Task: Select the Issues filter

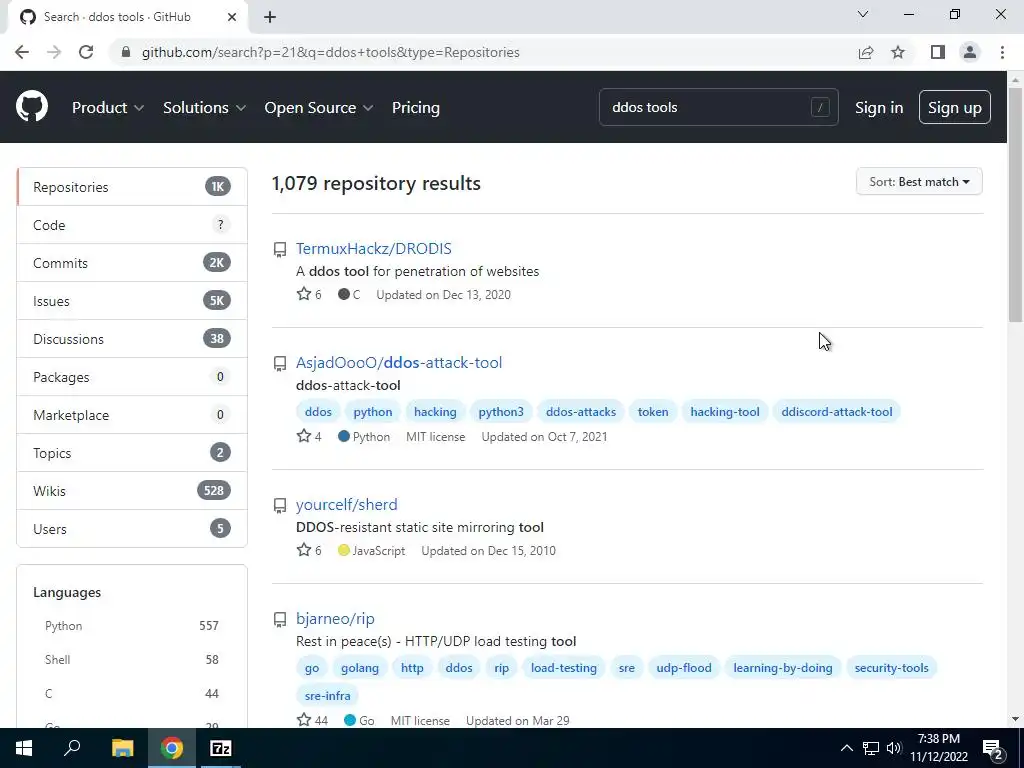Action: pos(132,301)
